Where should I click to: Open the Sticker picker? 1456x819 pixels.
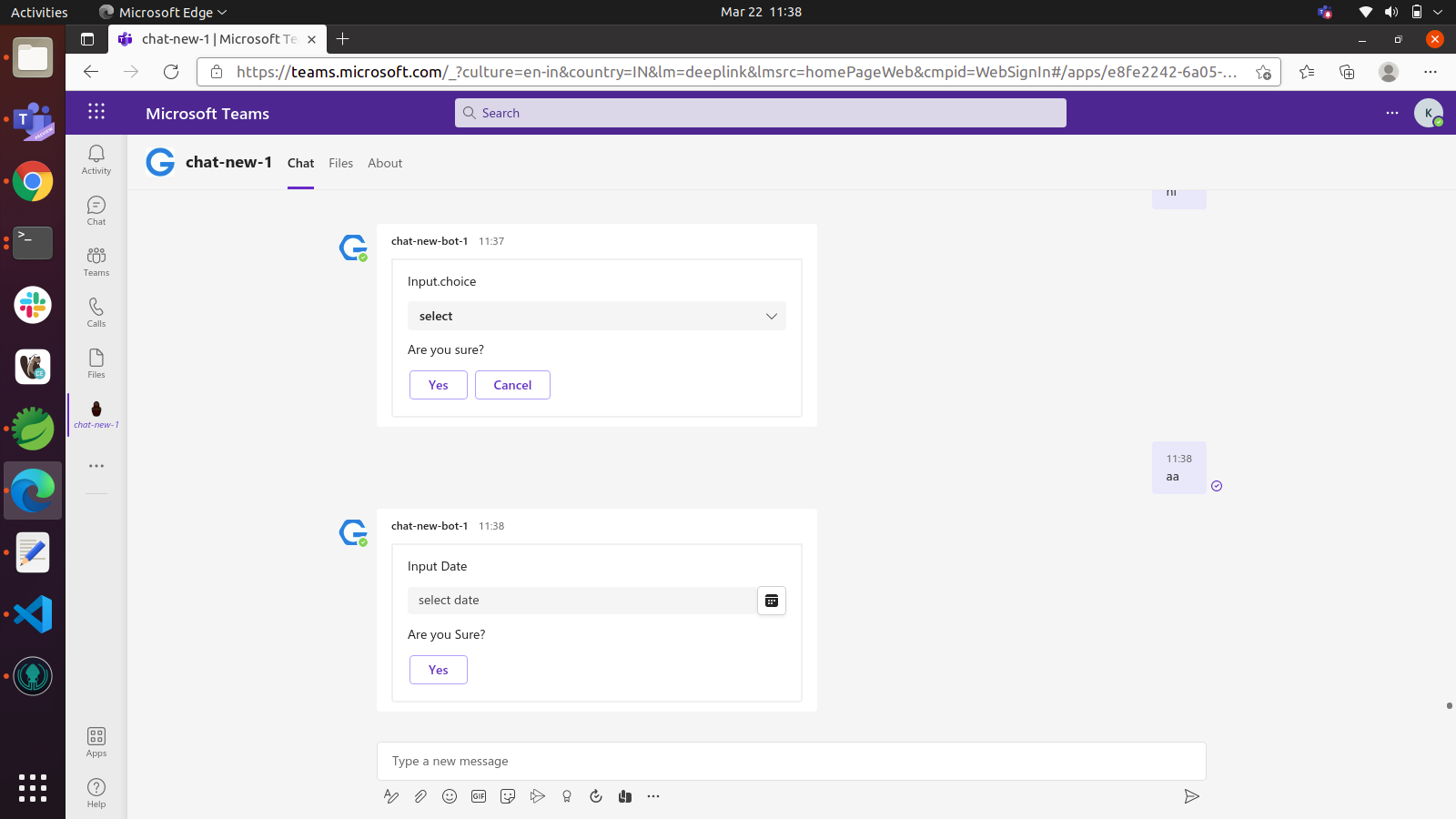(x=508, y=796)
